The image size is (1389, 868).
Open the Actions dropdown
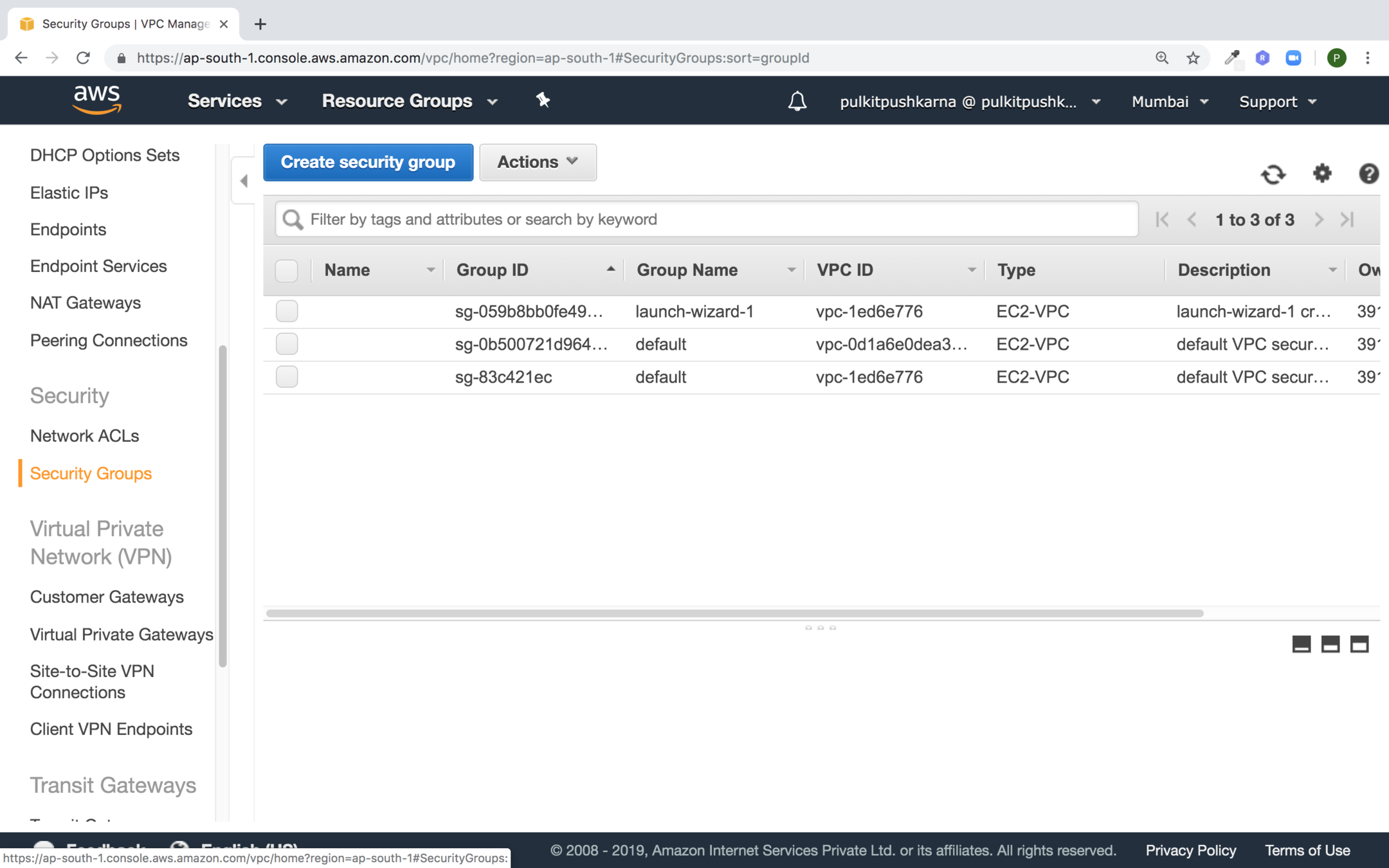538,162
